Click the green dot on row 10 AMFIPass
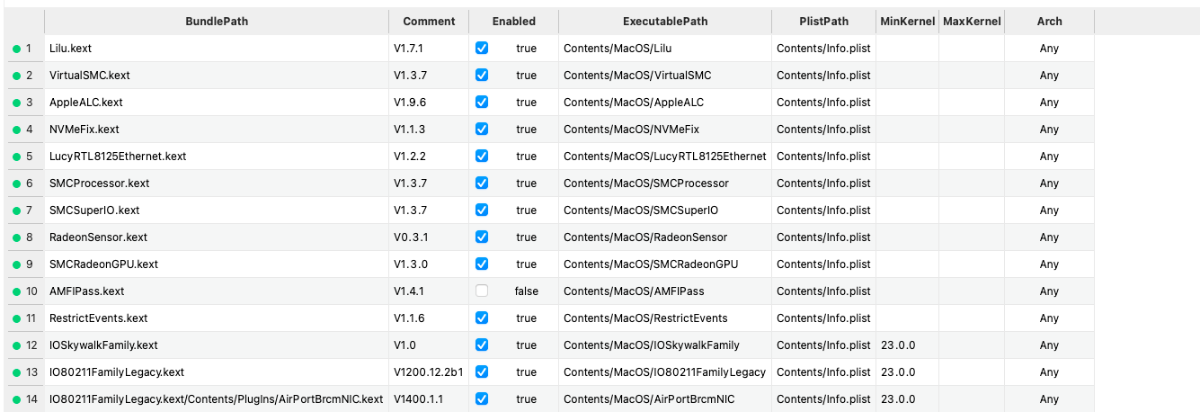 pos(16,291)
